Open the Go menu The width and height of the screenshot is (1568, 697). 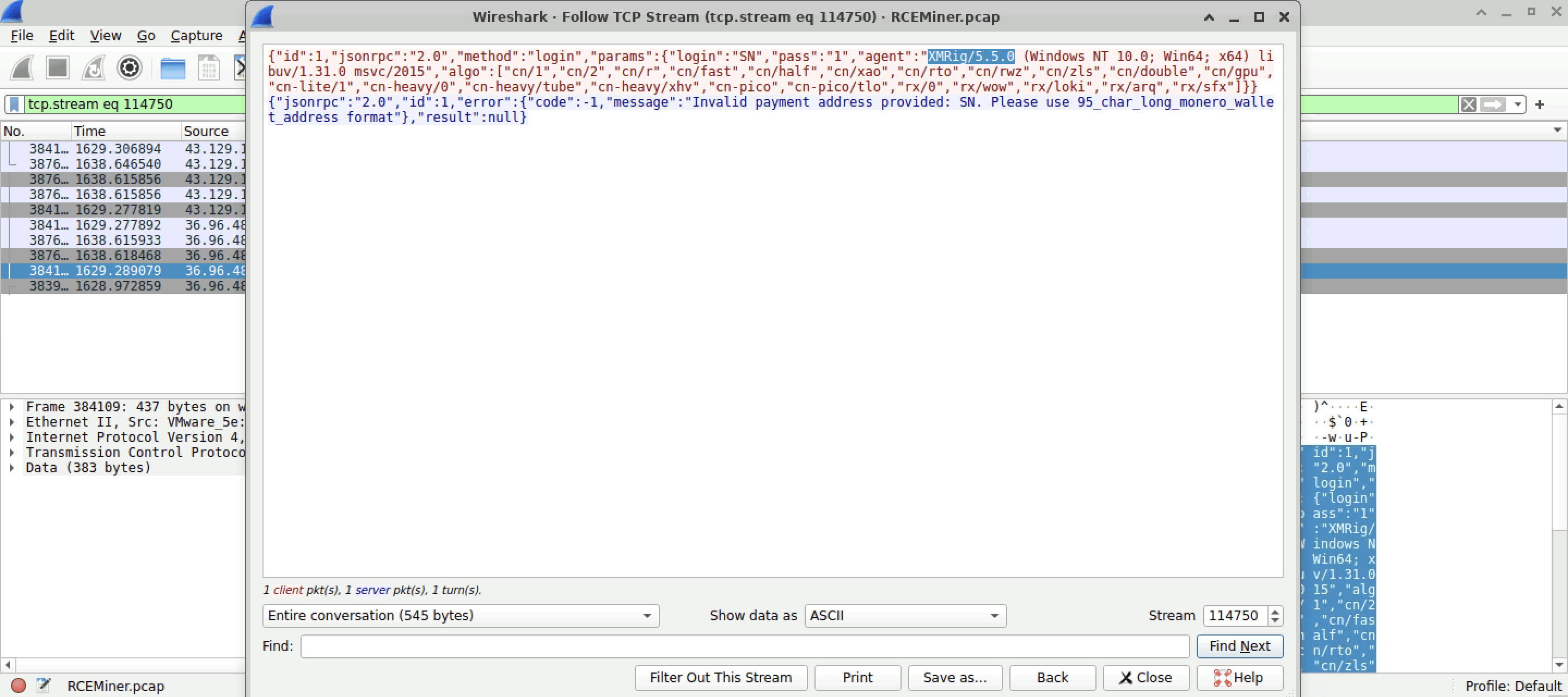pyautogui.click(x=145, y=35)
